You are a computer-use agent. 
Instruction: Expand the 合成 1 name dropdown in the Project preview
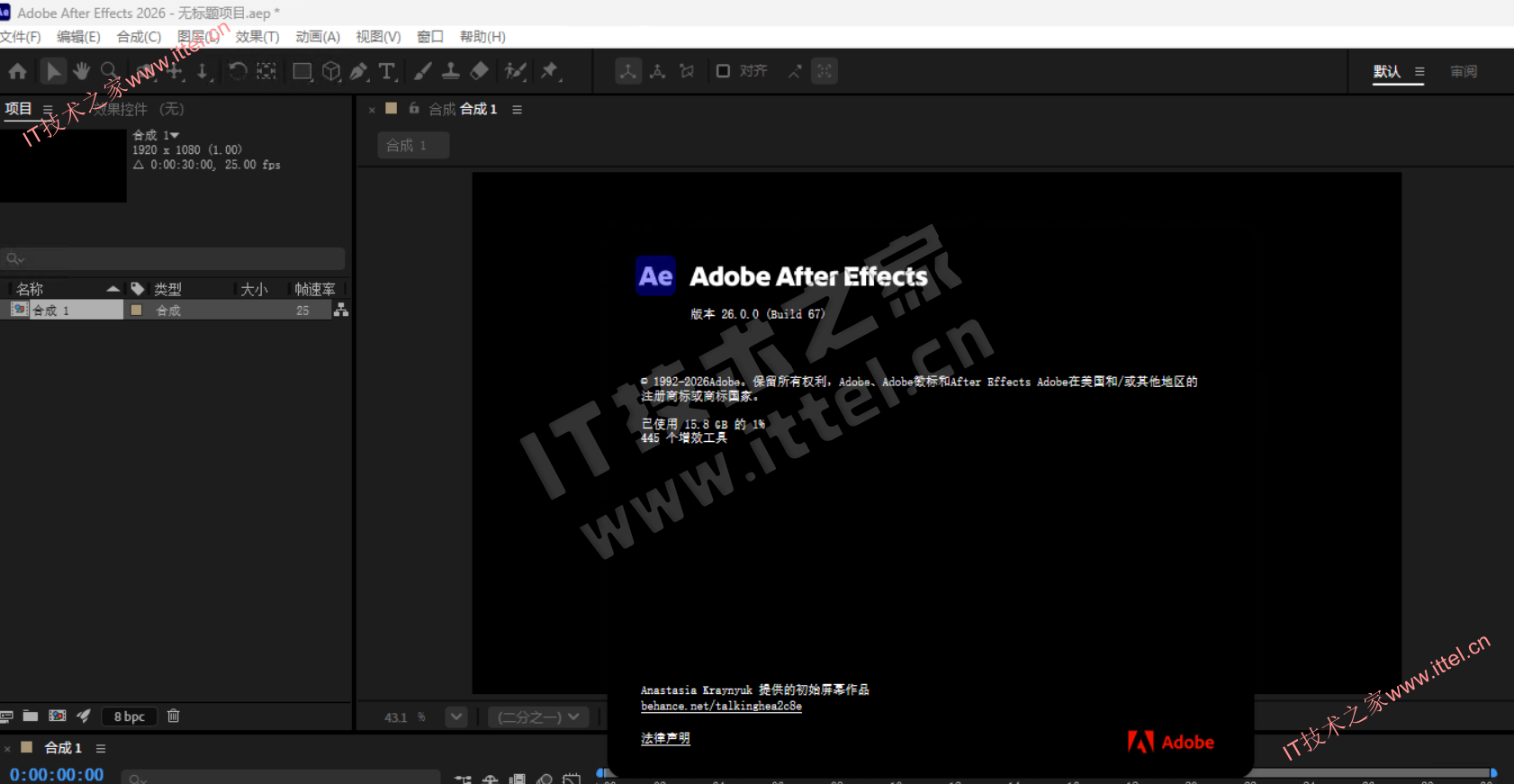175,135
